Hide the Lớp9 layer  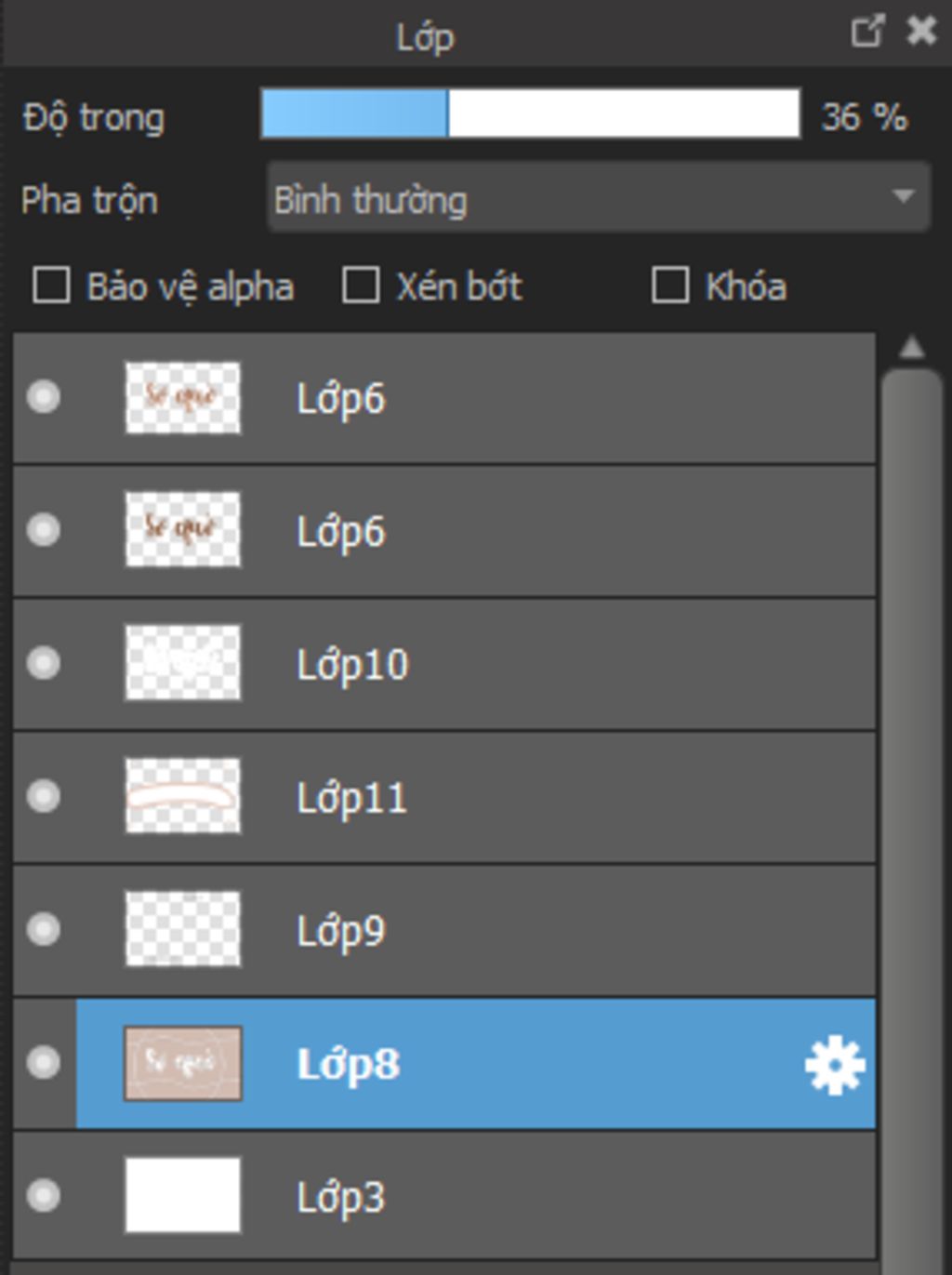[43, 929]
